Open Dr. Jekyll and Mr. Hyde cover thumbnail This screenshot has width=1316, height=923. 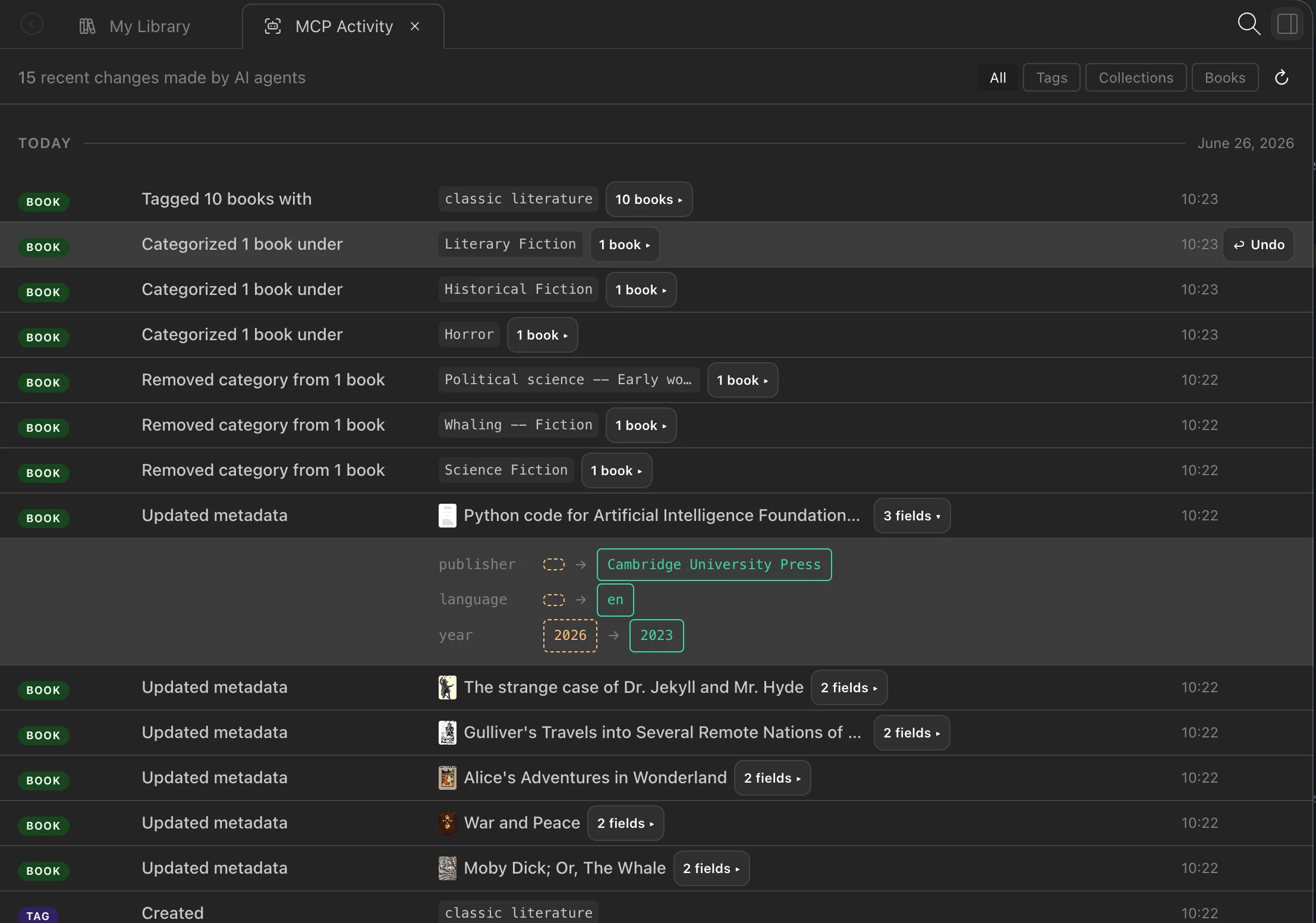pyautogui.click(x=448, y=687)
